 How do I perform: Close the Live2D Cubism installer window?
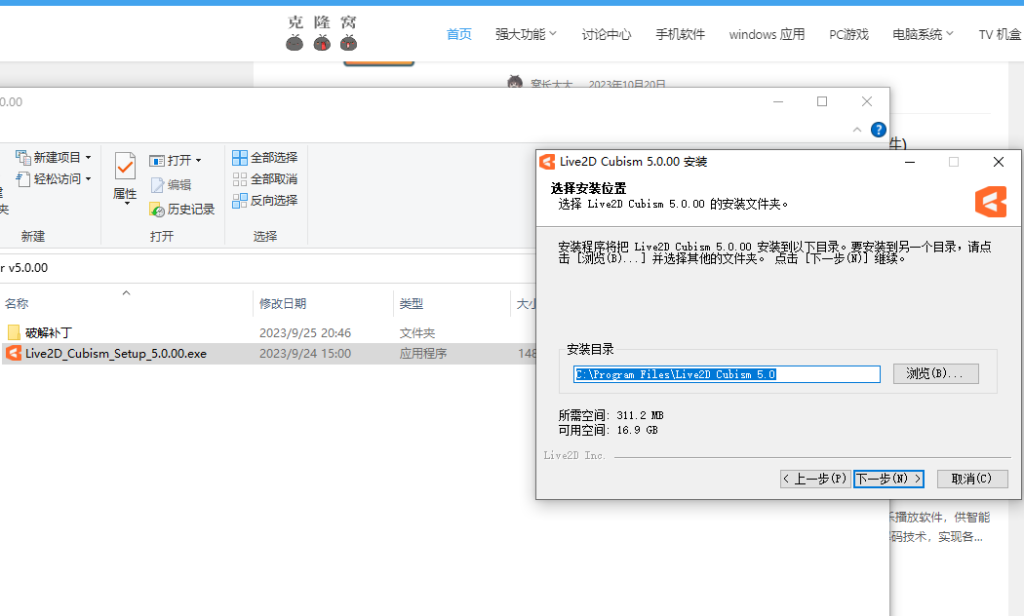tap(999, 162)
